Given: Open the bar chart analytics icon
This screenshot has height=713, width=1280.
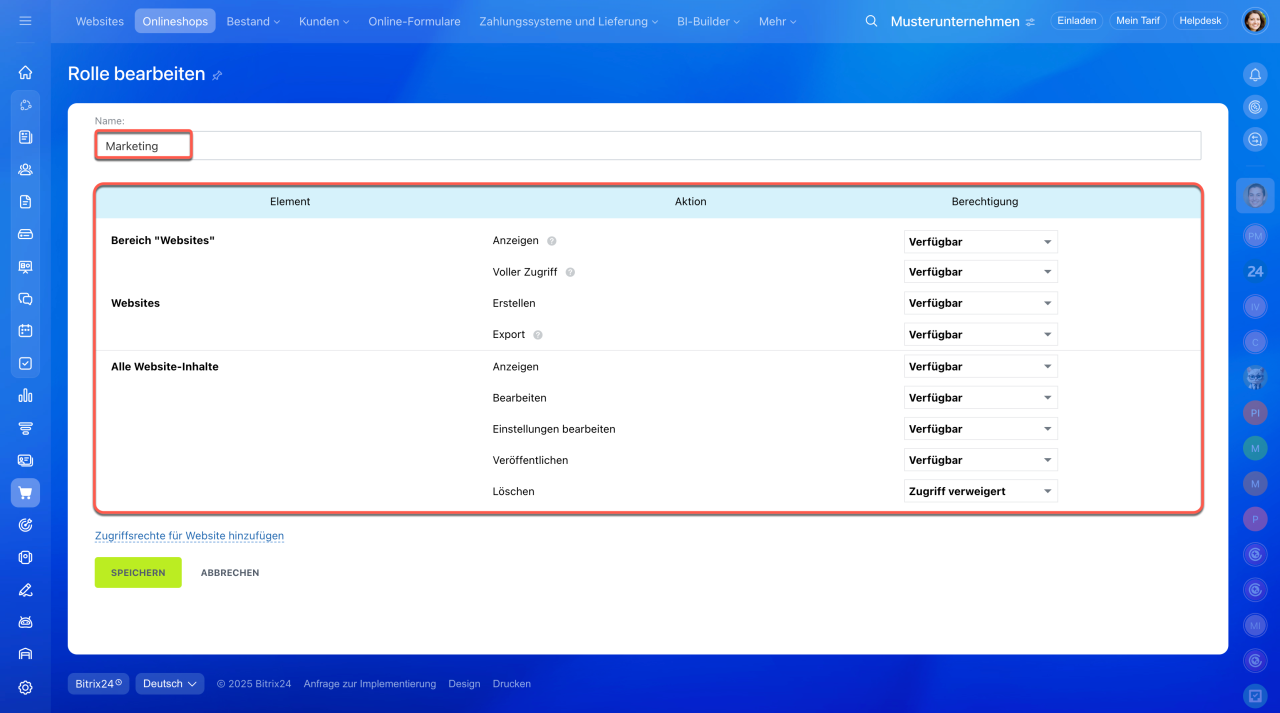Looking at the screenshot, I should click(x=25, y=395).
